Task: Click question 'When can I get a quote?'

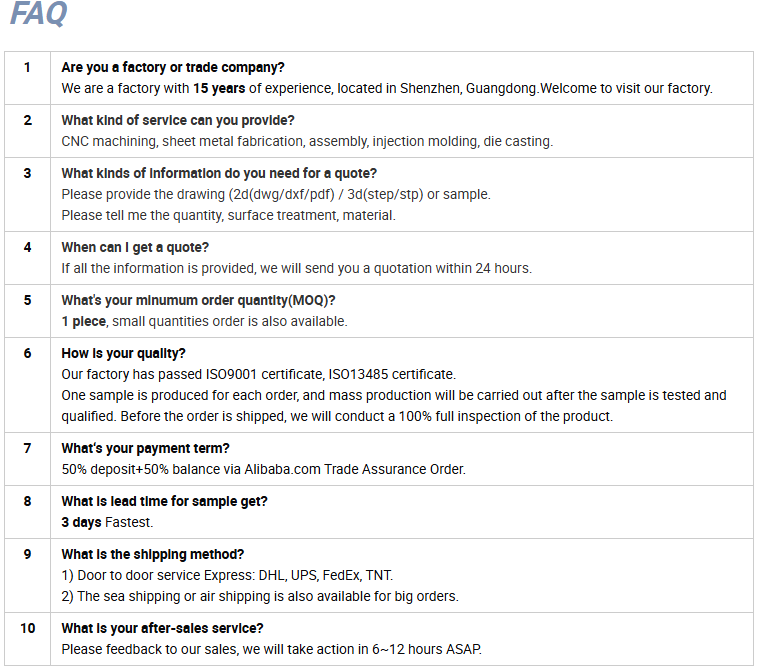Action: click(x=135, y=247)
